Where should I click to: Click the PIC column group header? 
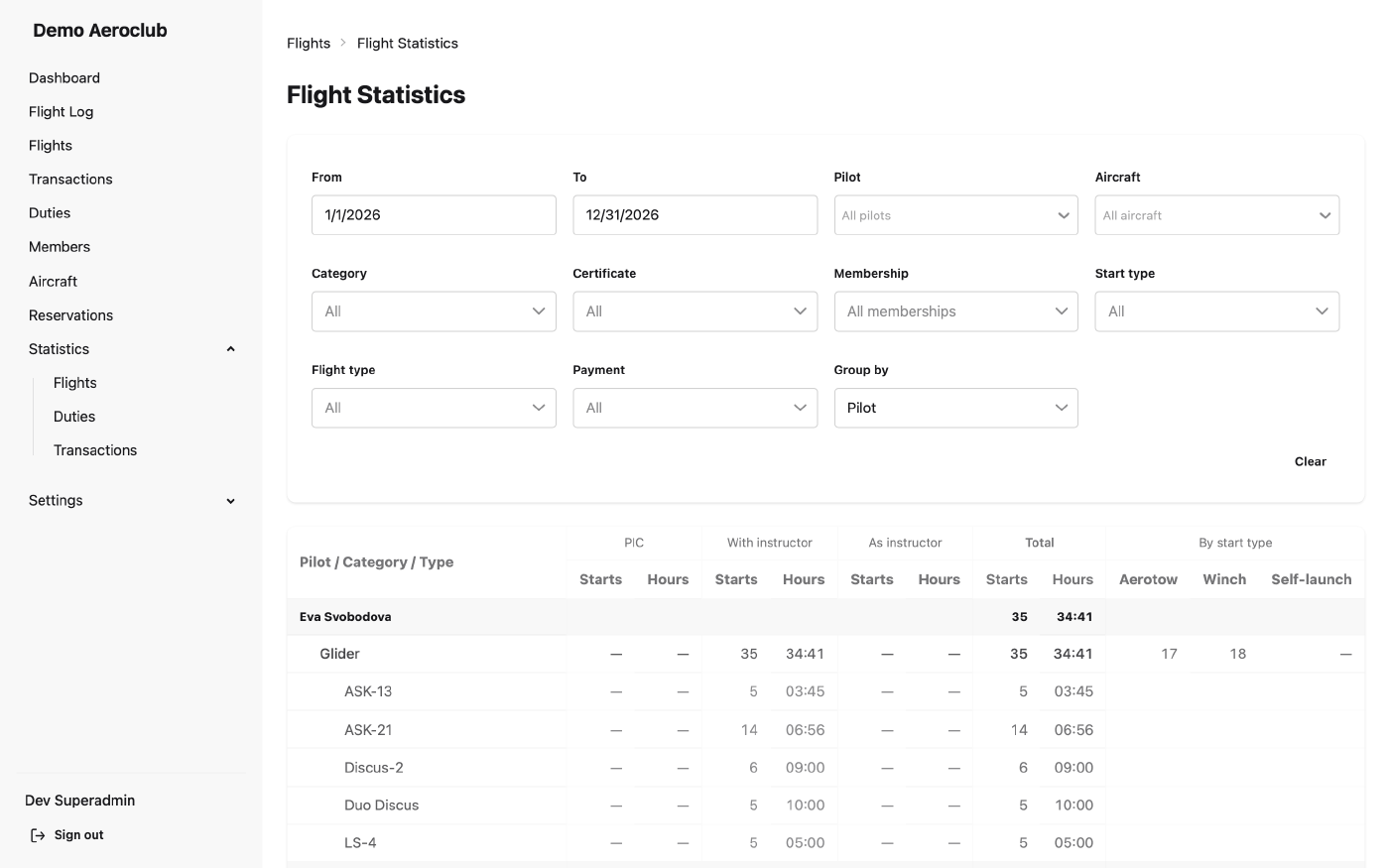click(634, 543)
